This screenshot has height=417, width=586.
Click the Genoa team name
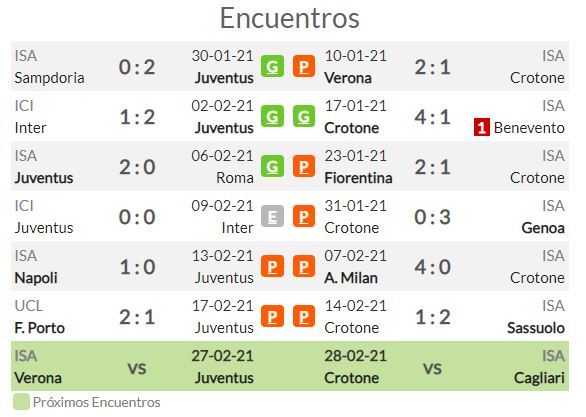[543, 228]
